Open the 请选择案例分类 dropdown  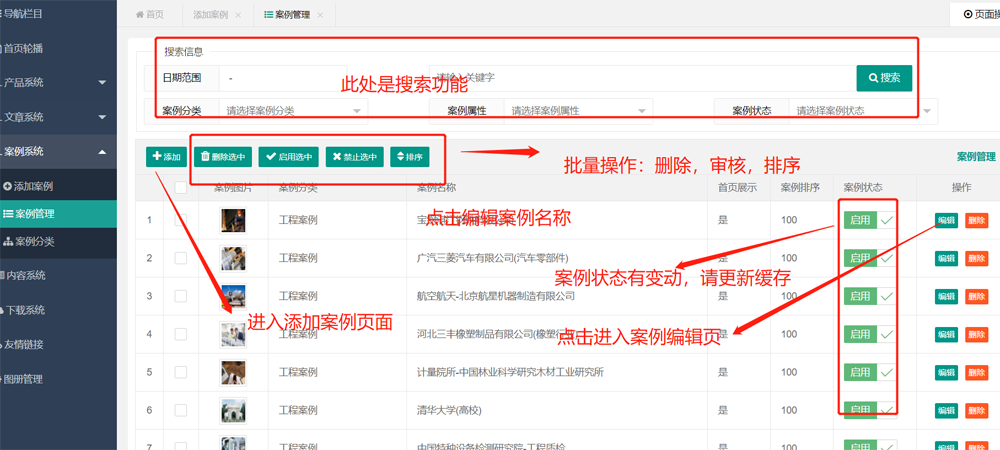293,111
